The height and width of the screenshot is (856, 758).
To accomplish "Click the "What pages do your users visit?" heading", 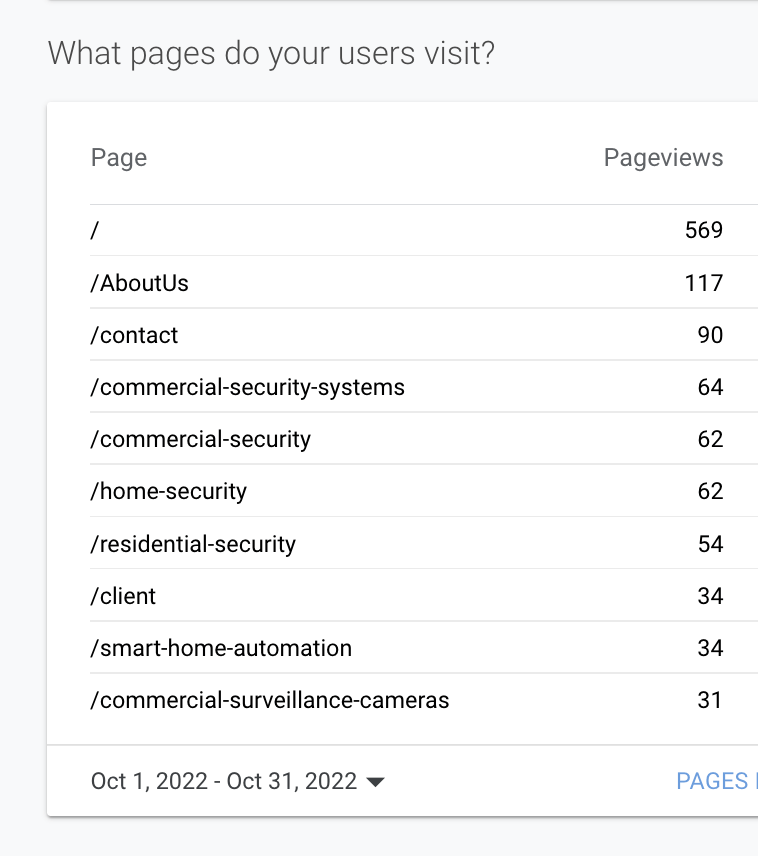I will pyautogui.click(x=271, y=52).
